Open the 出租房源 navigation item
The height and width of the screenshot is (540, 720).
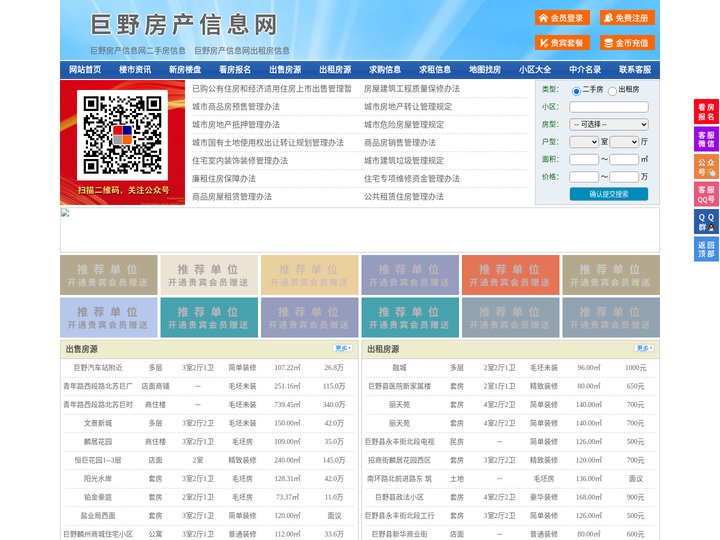pos(335,70)
